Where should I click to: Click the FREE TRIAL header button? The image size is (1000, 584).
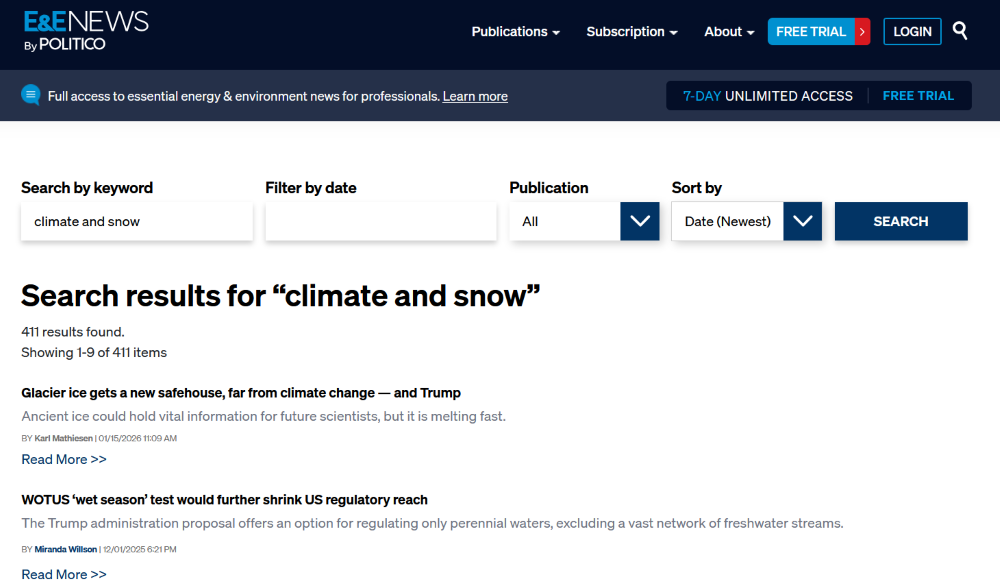click(x=812, y=31)
